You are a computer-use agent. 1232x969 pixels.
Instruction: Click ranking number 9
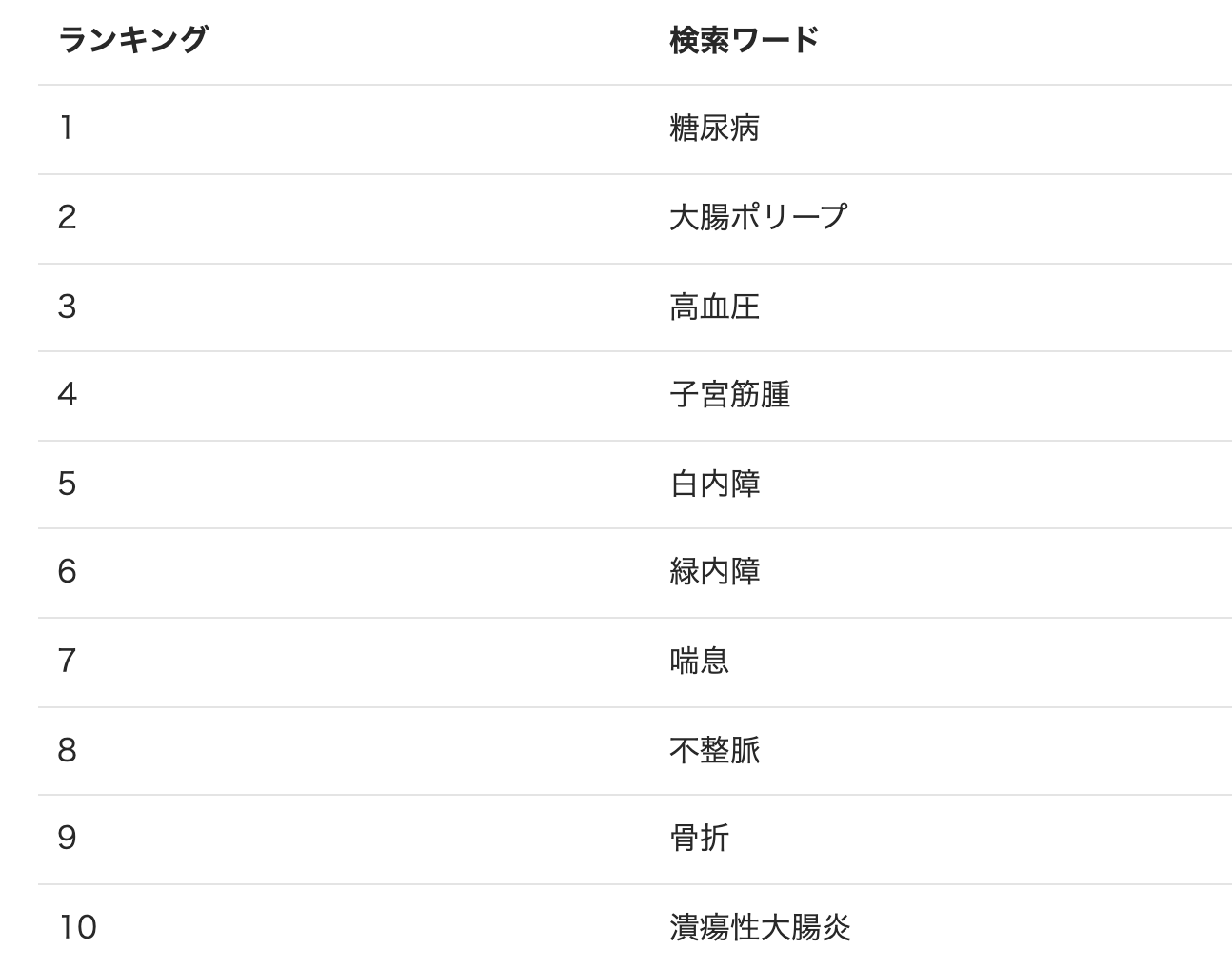click(x=67, y=838)
